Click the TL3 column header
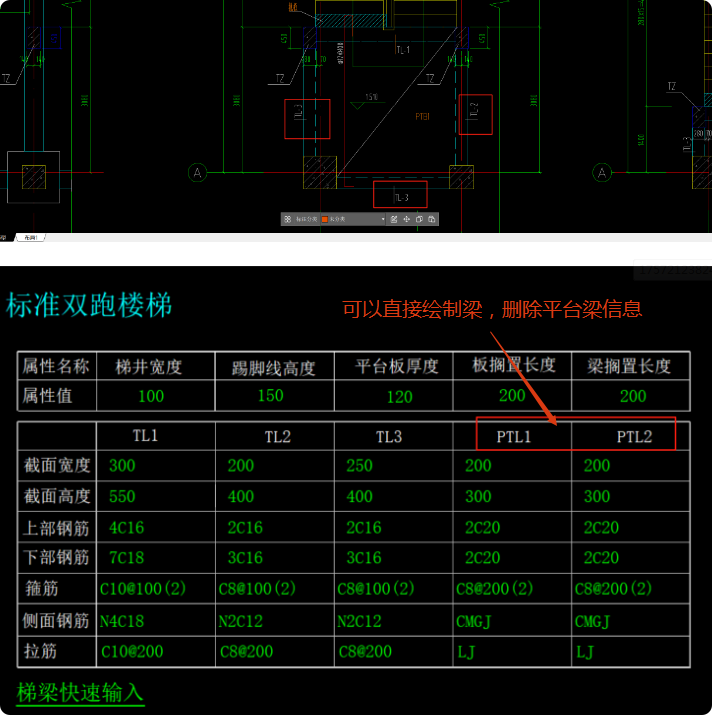 tap(389, 437)
